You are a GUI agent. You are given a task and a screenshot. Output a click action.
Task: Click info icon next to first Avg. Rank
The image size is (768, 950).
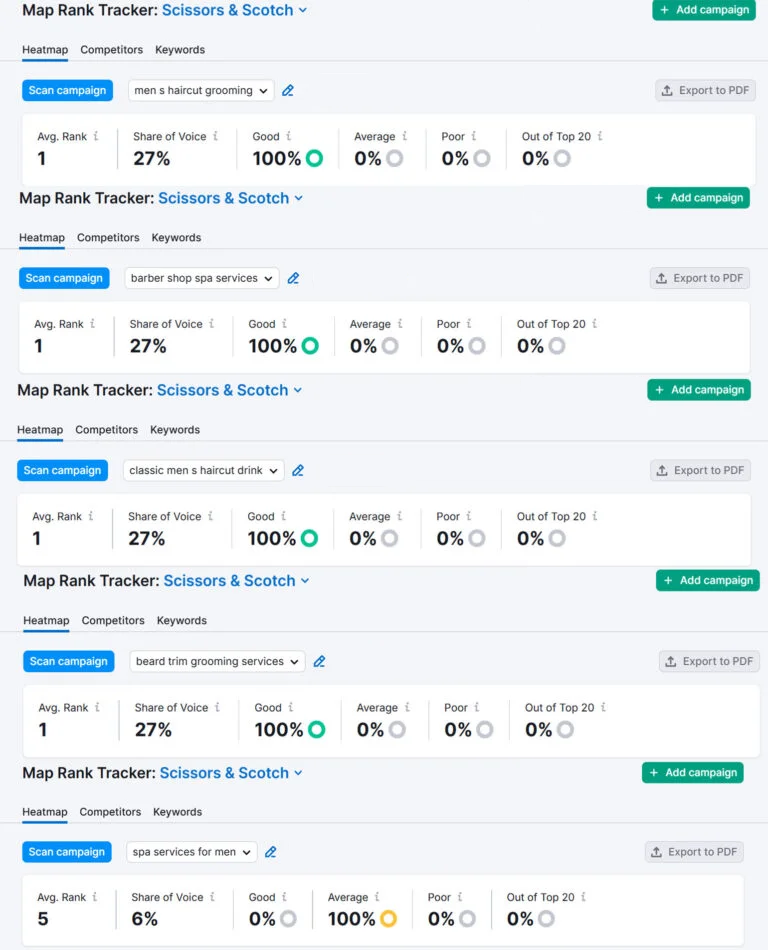(x=96, y=136)
